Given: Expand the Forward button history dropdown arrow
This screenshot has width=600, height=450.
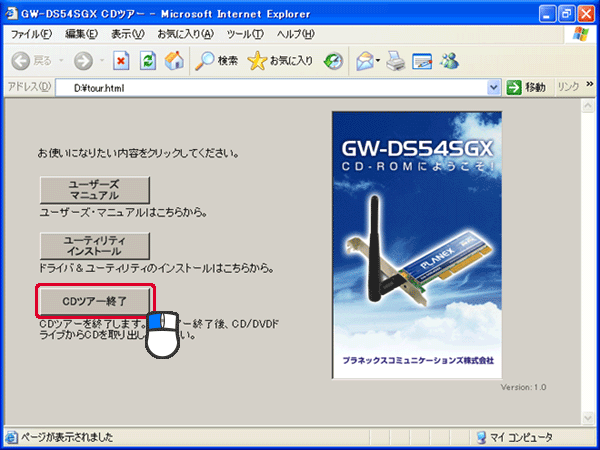Looking at the screenshot, I should click(102, 60).
